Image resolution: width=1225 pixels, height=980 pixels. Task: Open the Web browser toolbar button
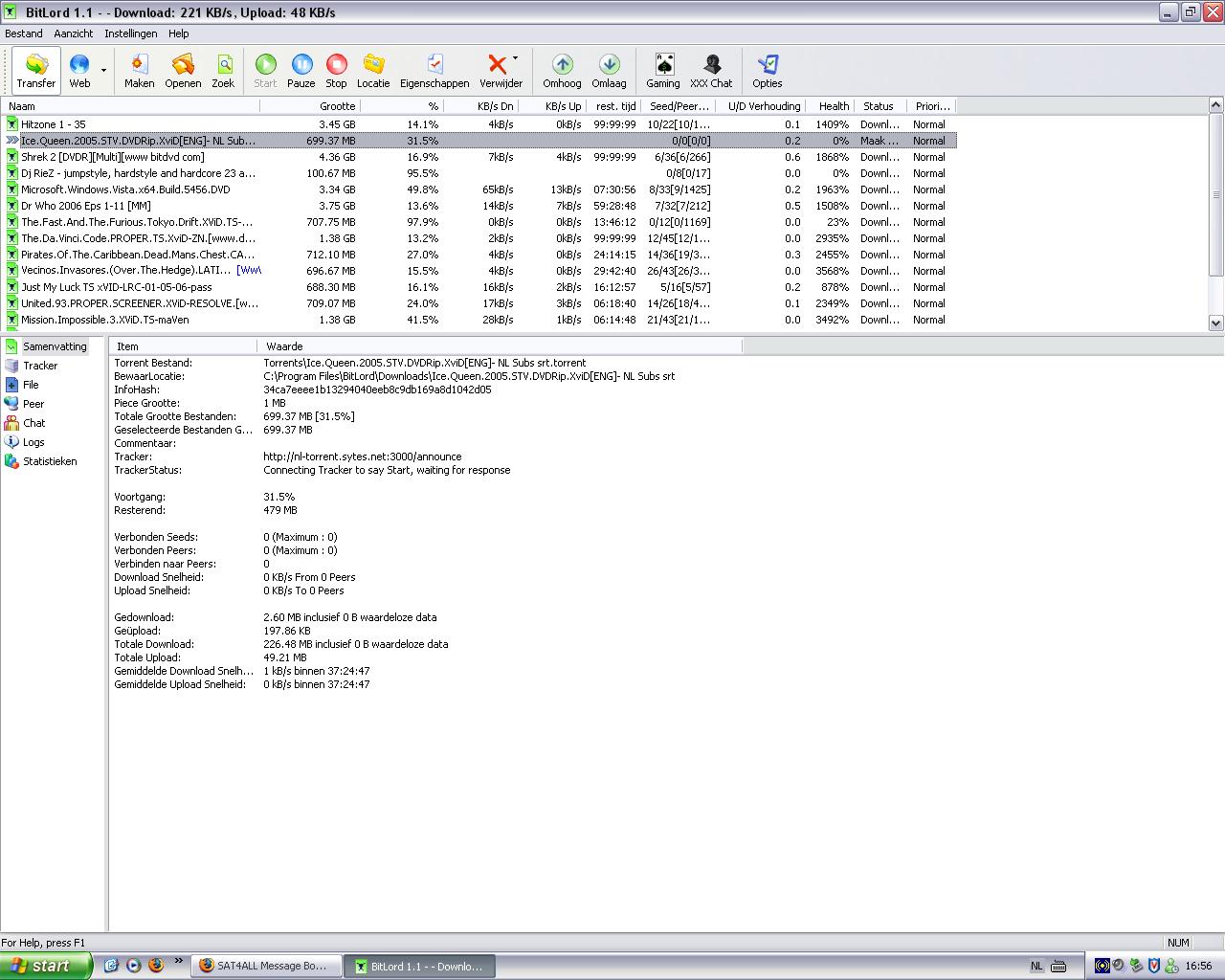click(x=80, y=71)
